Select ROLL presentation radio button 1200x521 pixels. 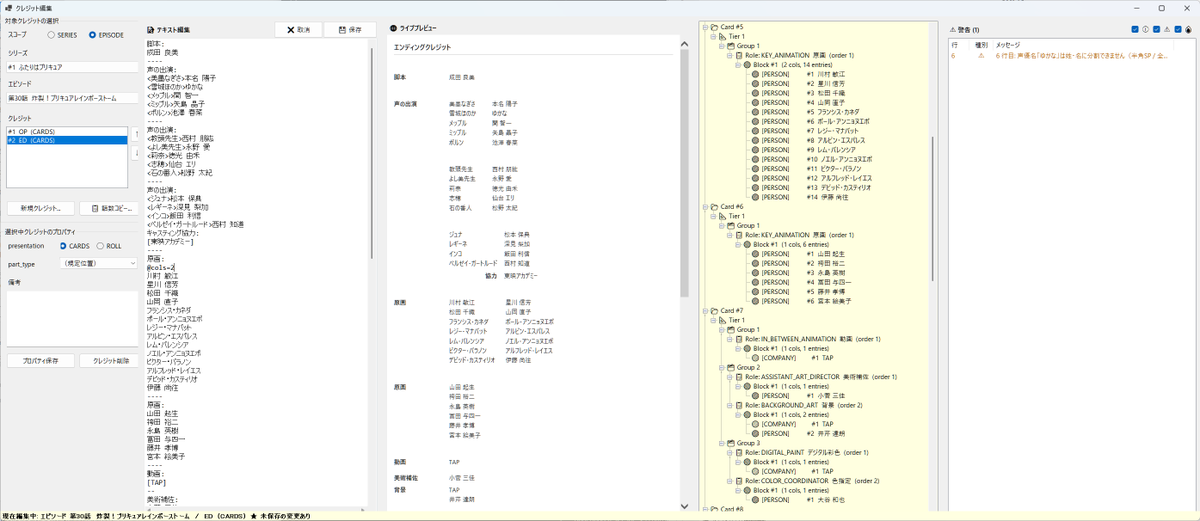101,245
